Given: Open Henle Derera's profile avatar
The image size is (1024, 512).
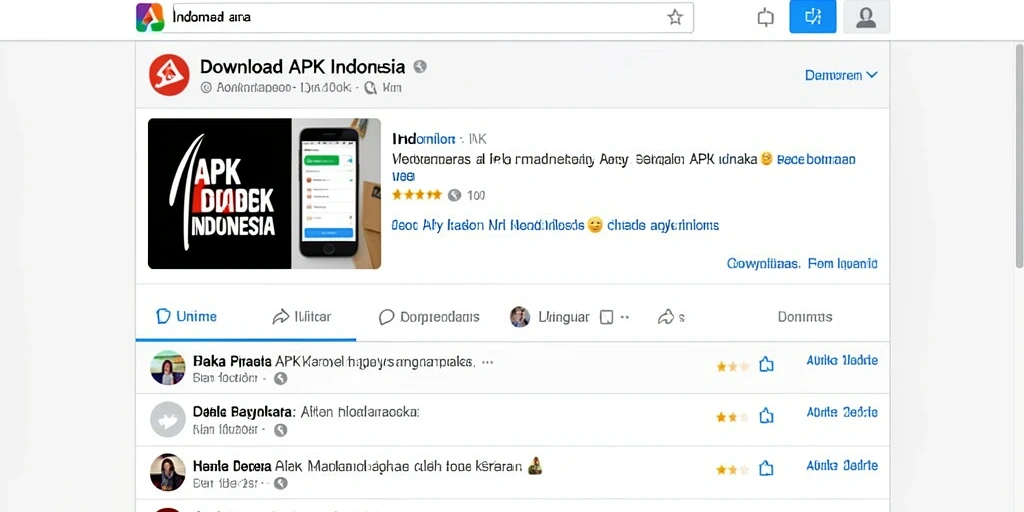Looking at the screenshot, I should [168, 472].
